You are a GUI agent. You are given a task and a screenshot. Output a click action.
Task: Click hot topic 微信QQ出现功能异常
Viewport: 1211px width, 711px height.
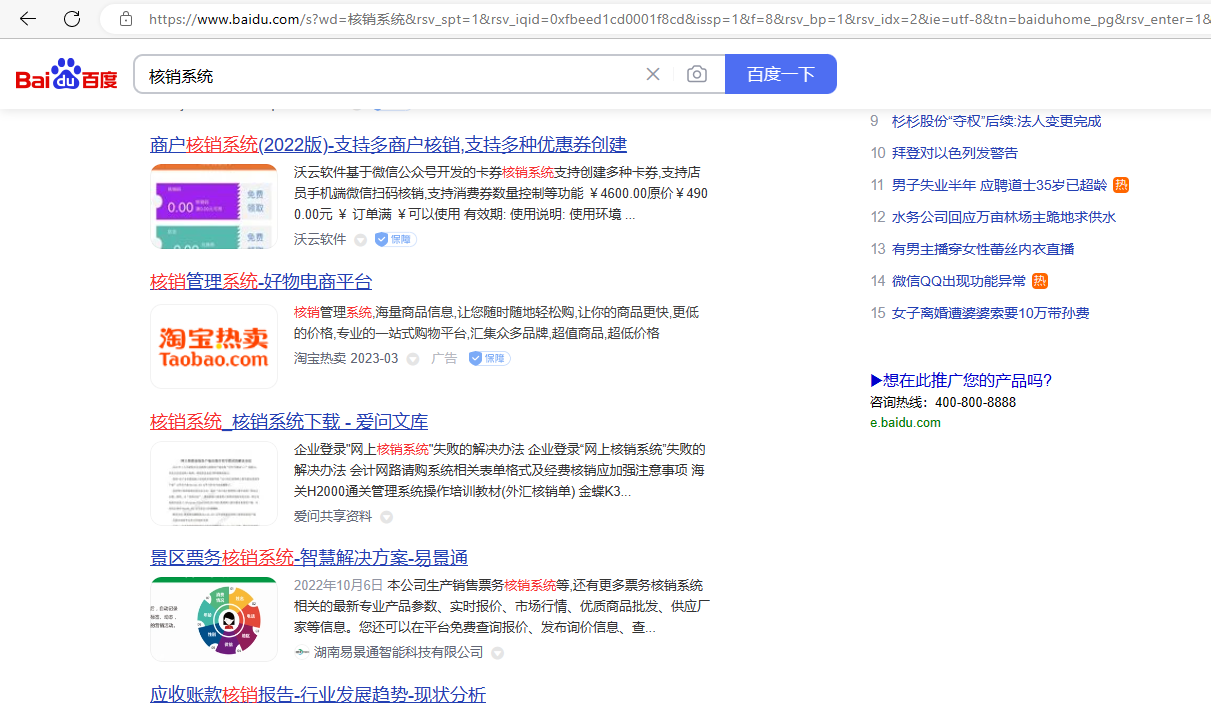(x=958, y=281)
